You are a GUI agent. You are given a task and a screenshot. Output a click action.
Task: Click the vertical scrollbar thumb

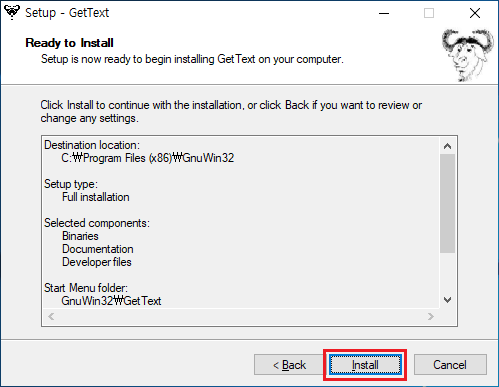pos(447,203)
